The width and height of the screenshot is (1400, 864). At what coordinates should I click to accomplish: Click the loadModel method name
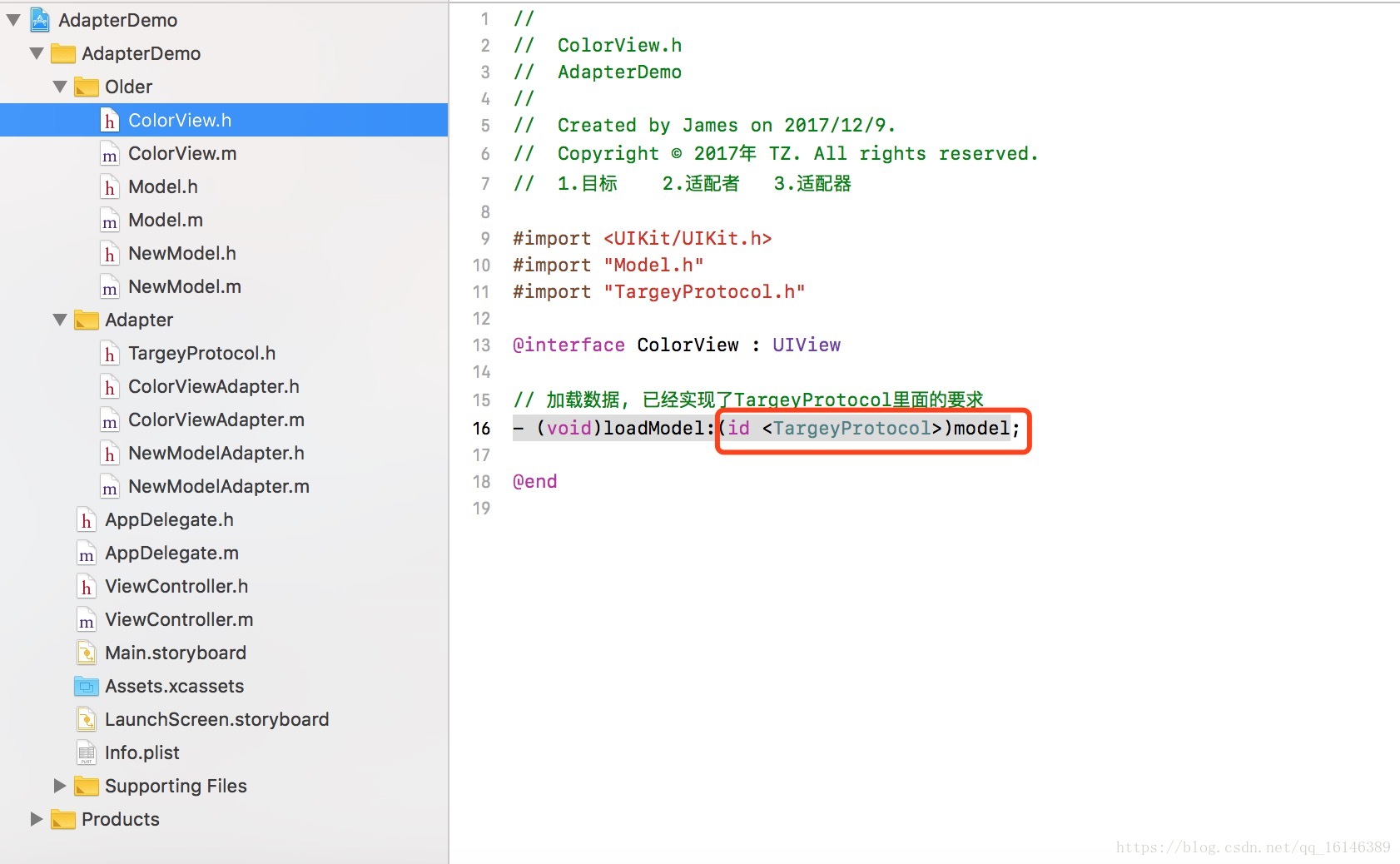[654, 429]
